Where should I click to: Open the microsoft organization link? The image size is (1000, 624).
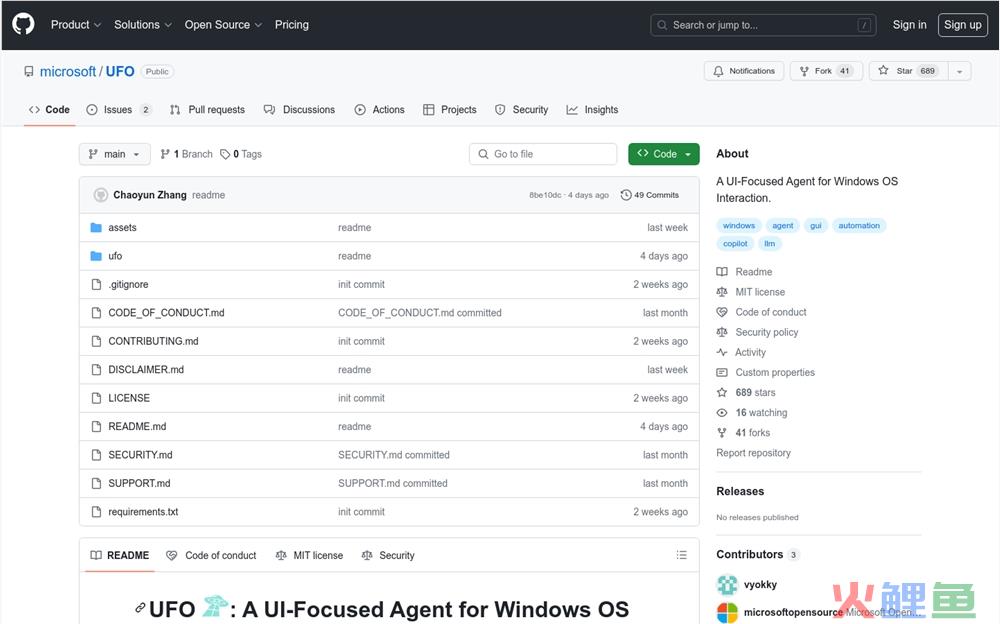click(x=68, y=71)
